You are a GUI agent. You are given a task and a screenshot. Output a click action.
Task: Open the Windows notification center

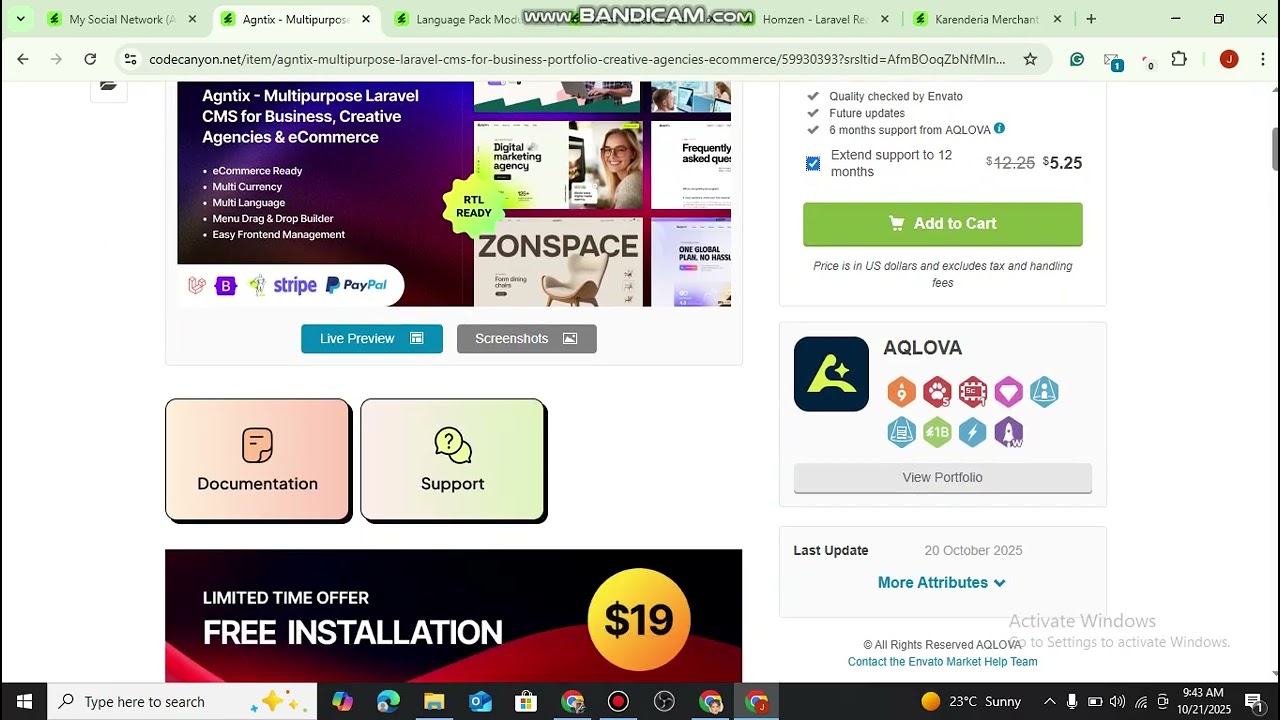[1253, 702]
